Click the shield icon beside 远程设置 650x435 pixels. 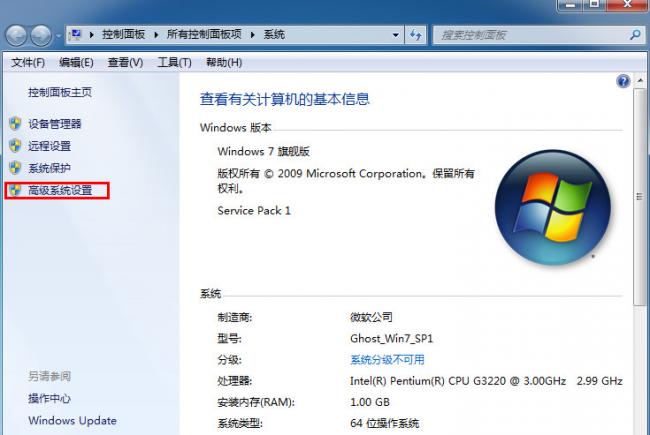[x=15, y=146]
